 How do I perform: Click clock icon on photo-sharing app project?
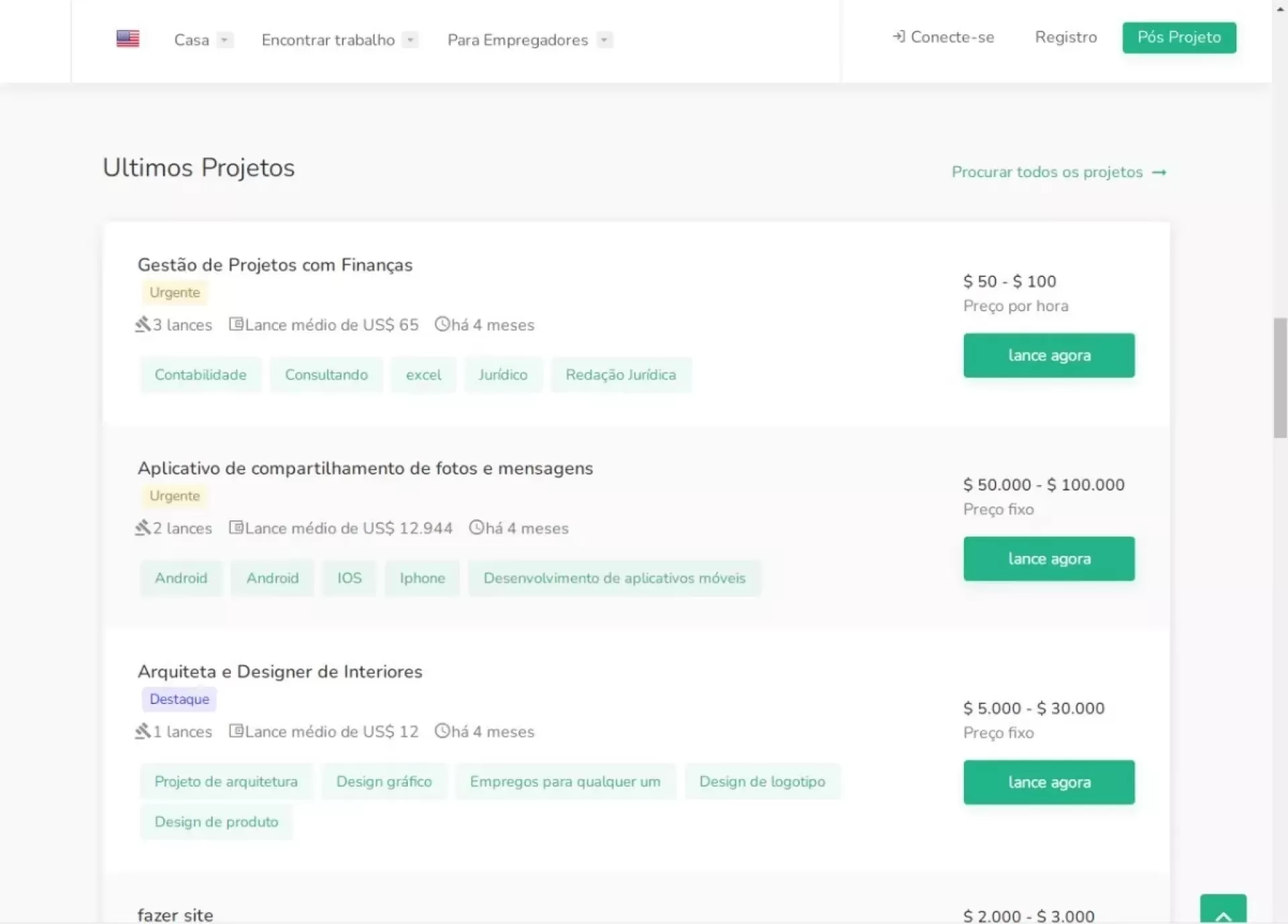click(476, 528)
